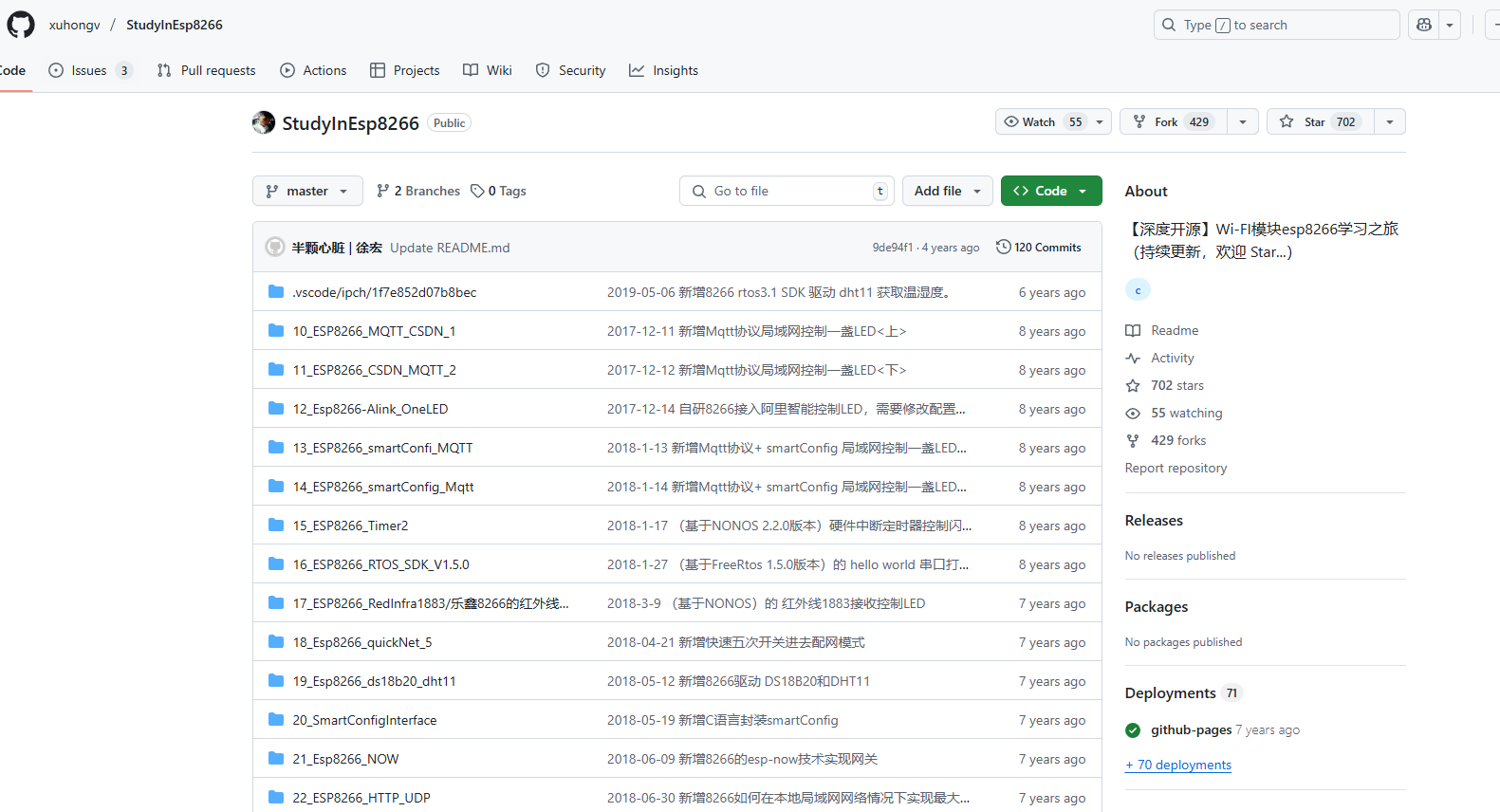Open folder 16_ESP8266_RTOS_SDK_V1.5.0
The image size is (1500, 812).
pos(380,564)
